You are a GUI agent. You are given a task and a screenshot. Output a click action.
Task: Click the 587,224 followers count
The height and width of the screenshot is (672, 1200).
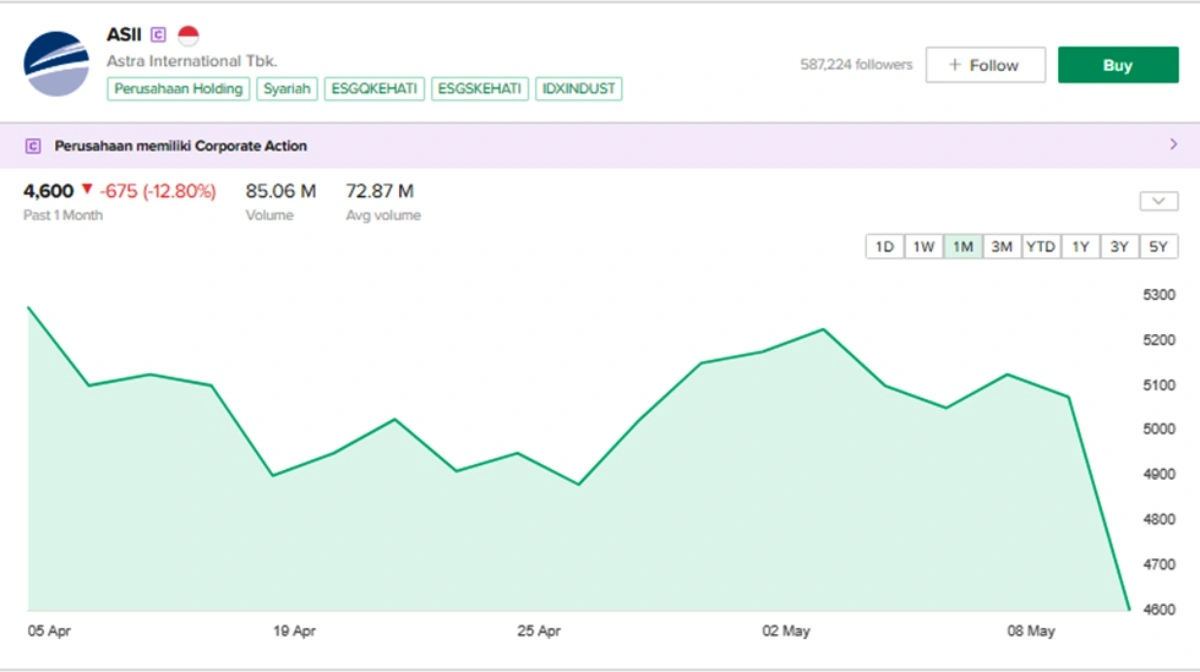856,65
